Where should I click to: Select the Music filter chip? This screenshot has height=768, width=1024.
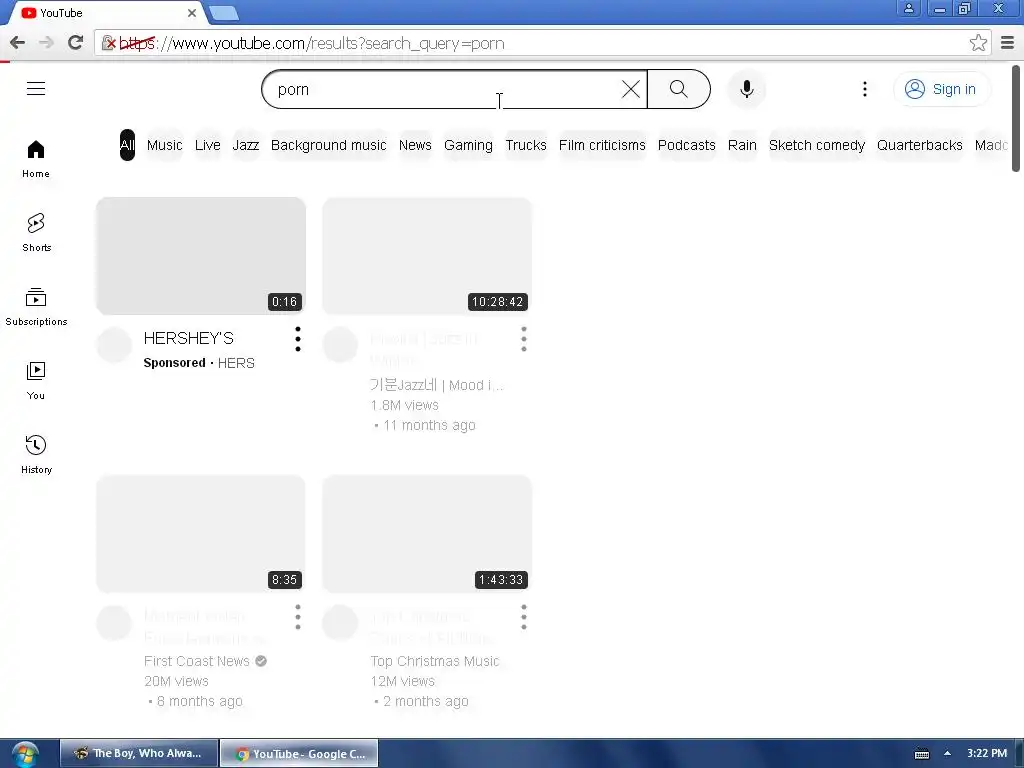tap(165, 145)
